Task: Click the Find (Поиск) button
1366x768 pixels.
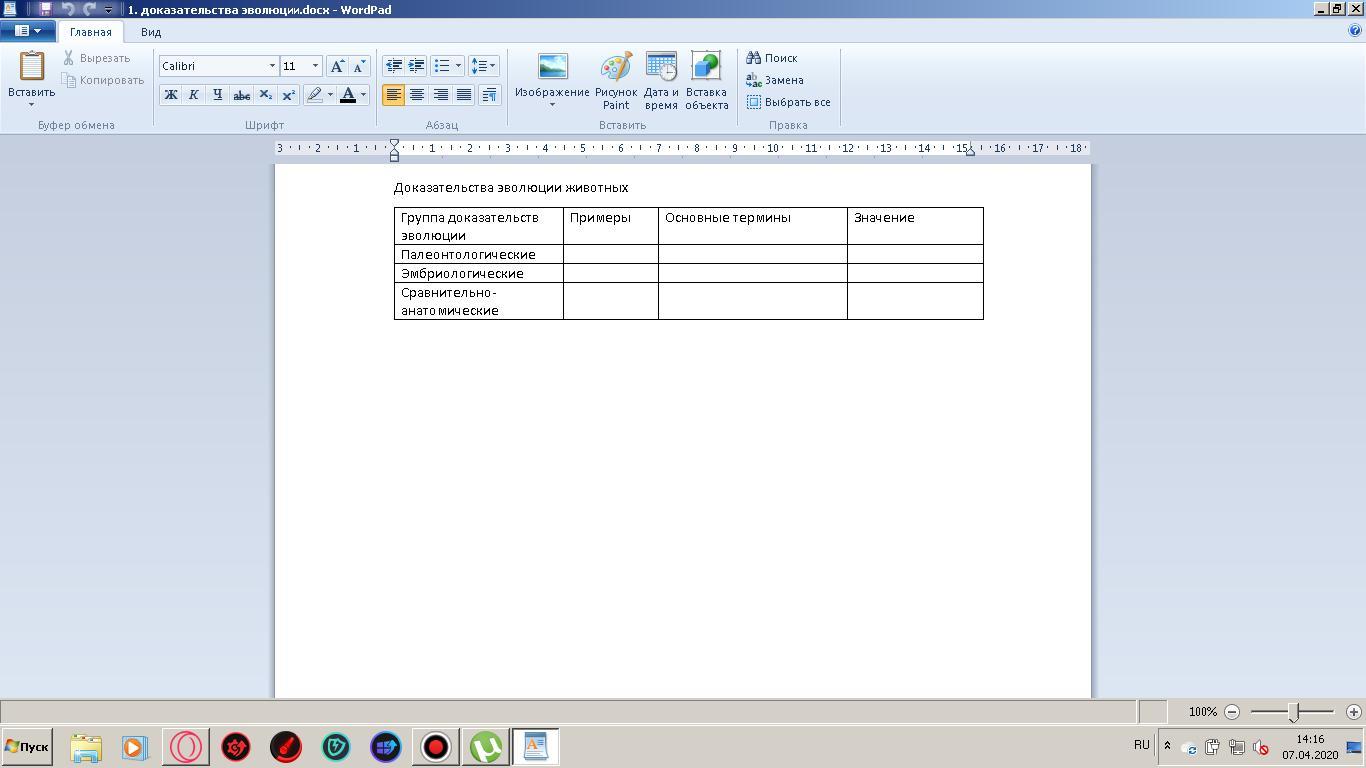Action: (x=772, y=58)
